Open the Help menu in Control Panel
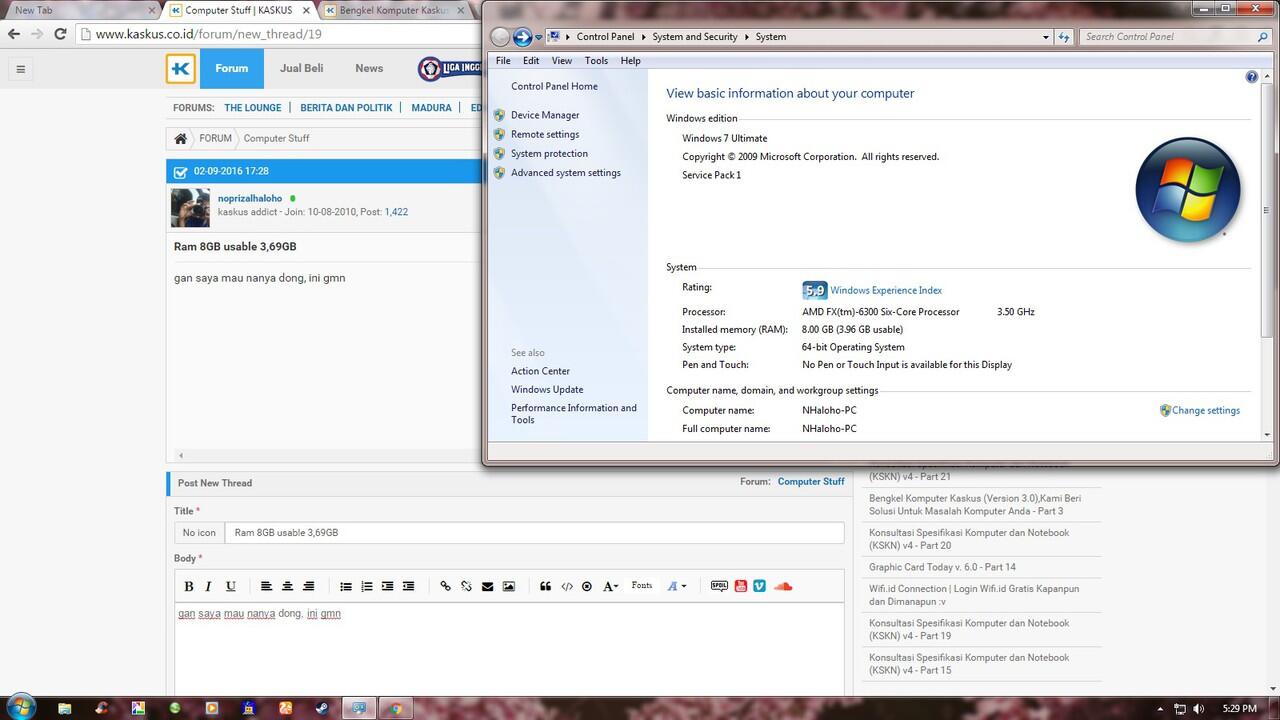The height and width of the screenshot is (720, 1280). (630, 61)
